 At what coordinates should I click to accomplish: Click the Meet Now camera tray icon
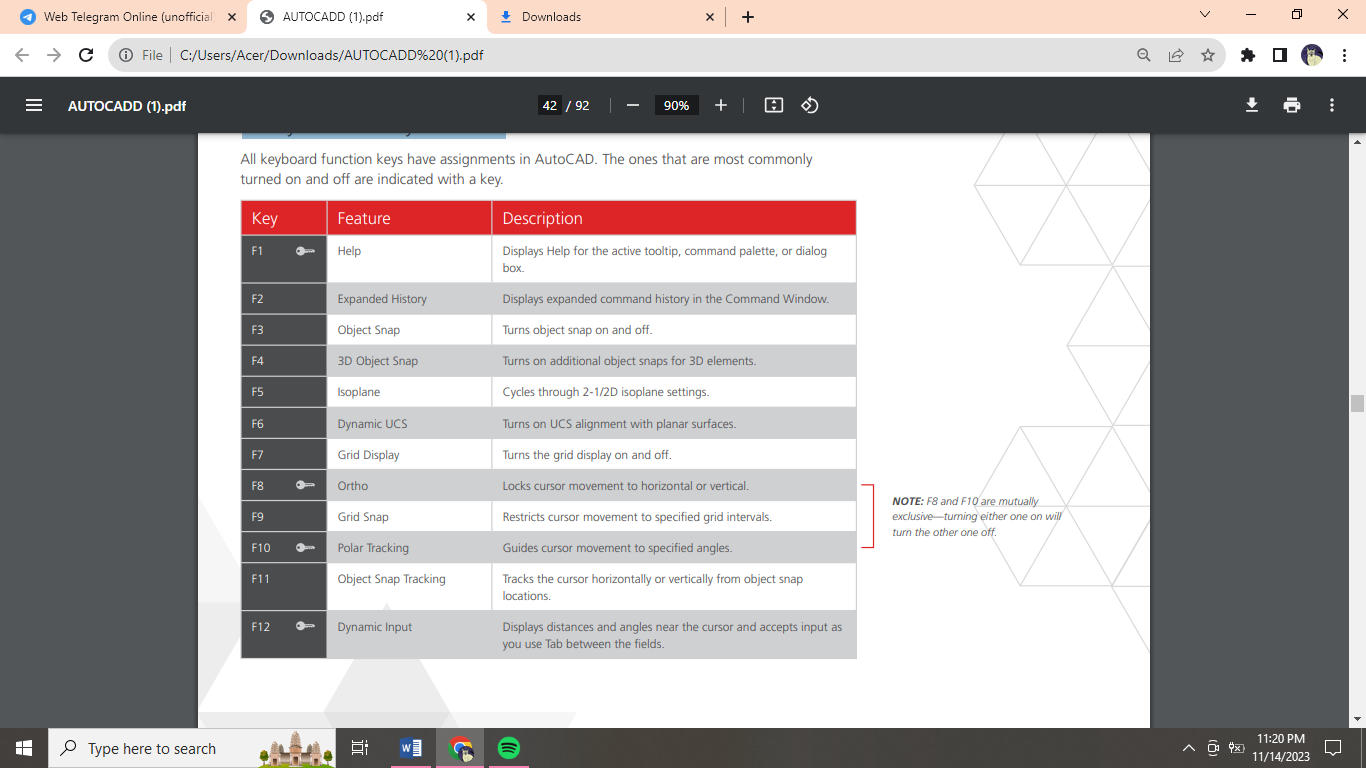[1213, 748]
